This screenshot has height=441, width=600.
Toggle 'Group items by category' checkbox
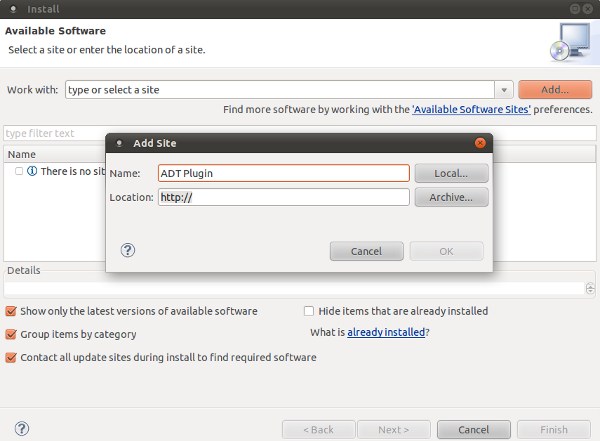click(x=11, y=334)
